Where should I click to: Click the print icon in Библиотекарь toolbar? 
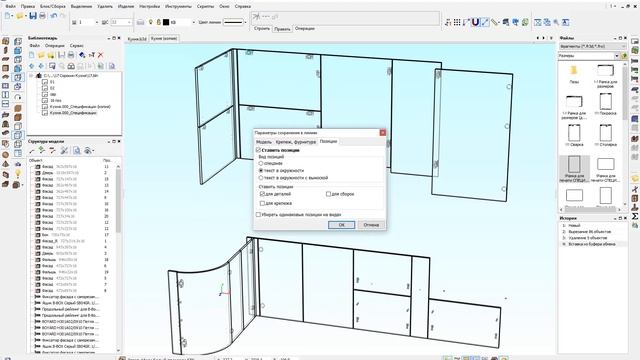[x=71, y=55]
